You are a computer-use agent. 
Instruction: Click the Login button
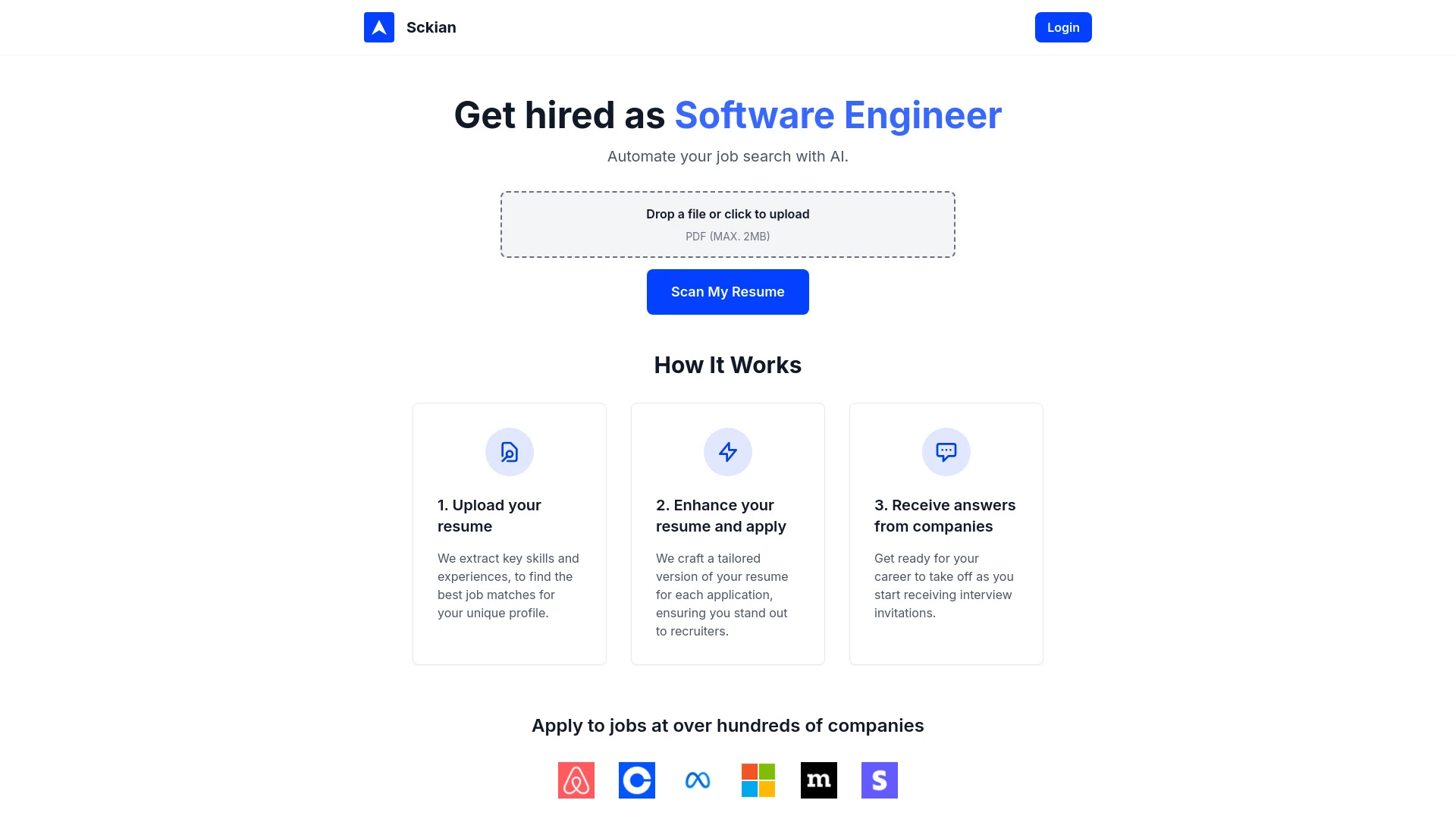coord(1063,27)
